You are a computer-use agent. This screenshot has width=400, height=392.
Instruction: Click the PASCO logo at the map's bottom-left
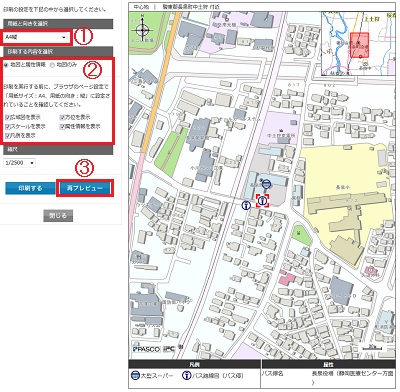(146, 349)
